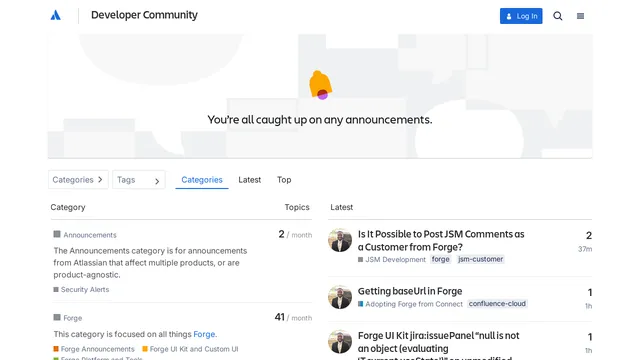This screenshot has width=640, height=360.
Task: Expand the Categories filter dropdown
Action: (78, 180)
